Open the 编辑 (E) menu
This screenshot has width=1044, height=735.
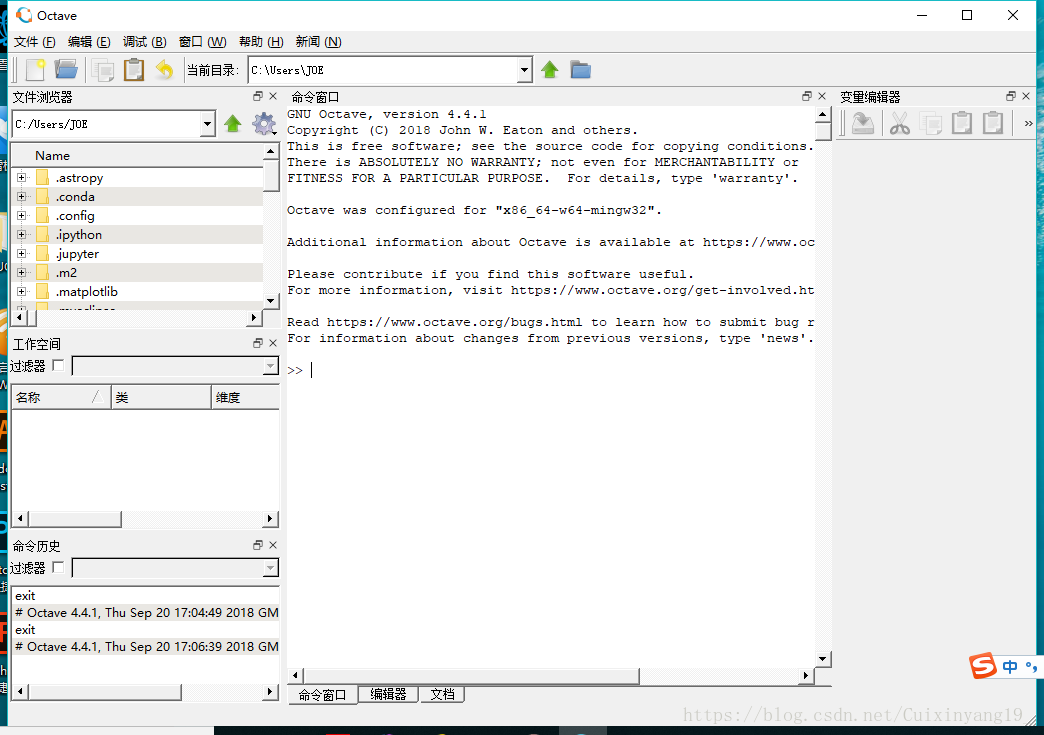tap(89, 42)
